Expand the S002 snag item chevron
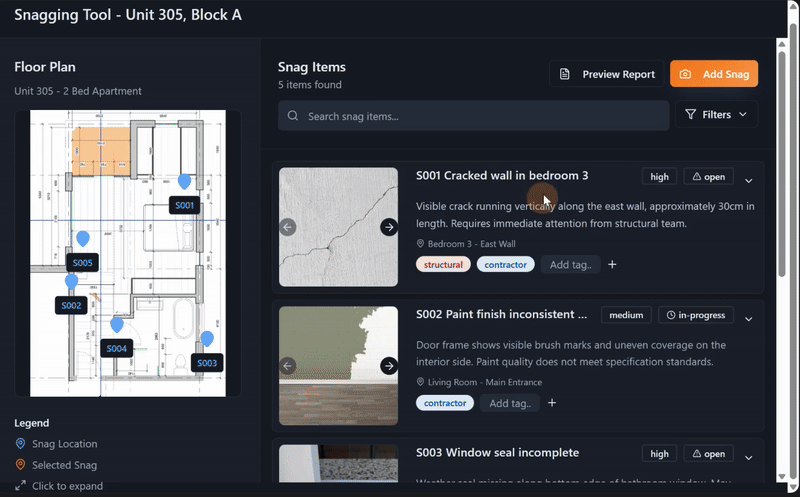 pyautogui.click(x=748, y=319)
